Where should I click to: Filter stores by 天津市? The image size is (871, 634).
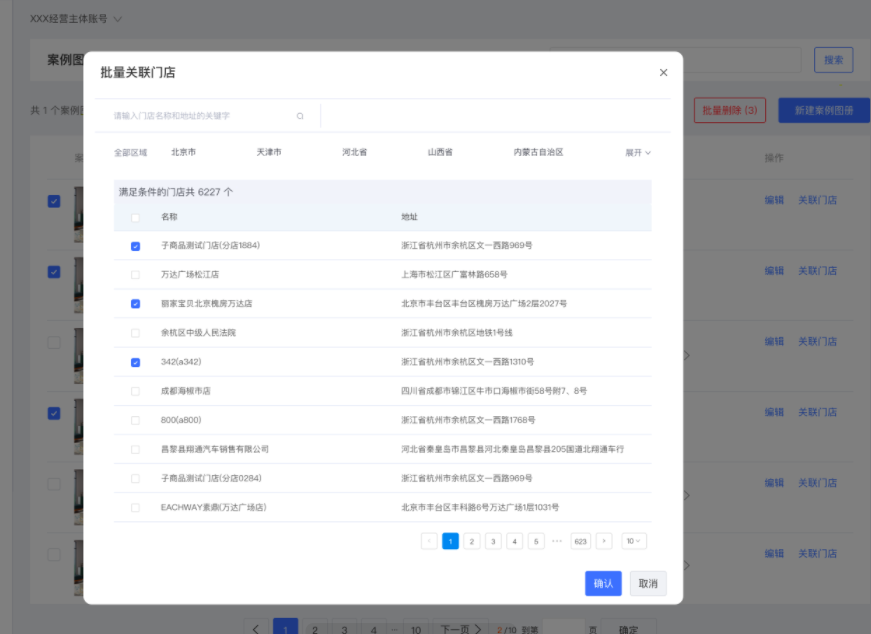(x=269, y=152)
